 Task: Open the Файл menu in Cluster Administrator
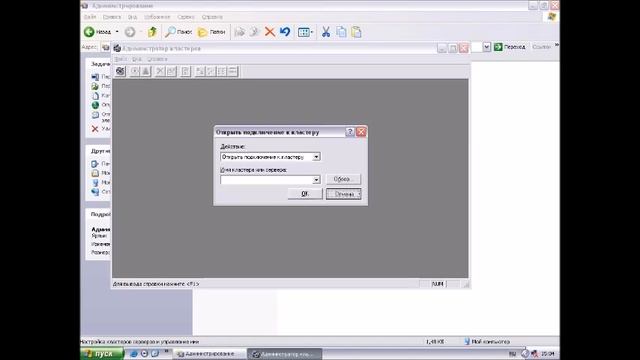point(120,59)
